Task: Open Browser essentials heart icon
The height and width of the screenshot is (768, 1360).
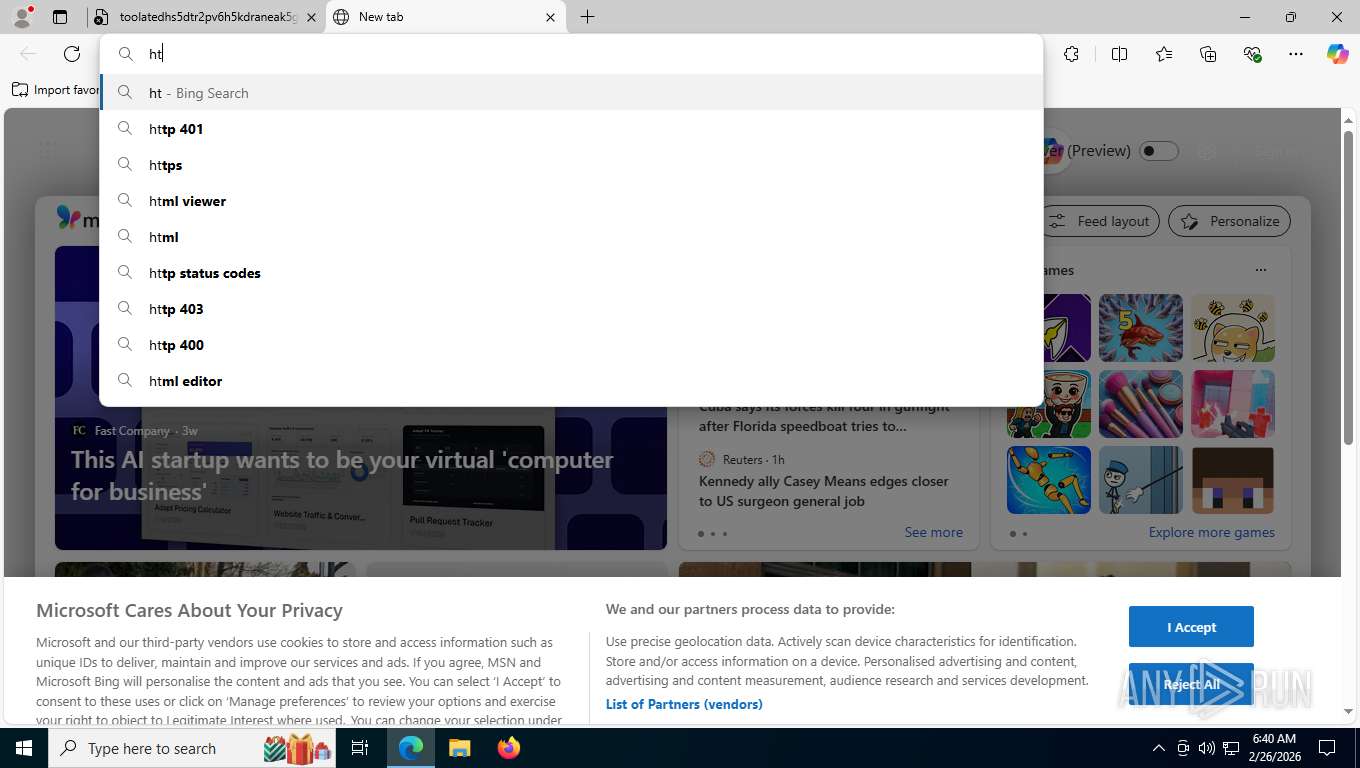Action: coord(1252,54)
